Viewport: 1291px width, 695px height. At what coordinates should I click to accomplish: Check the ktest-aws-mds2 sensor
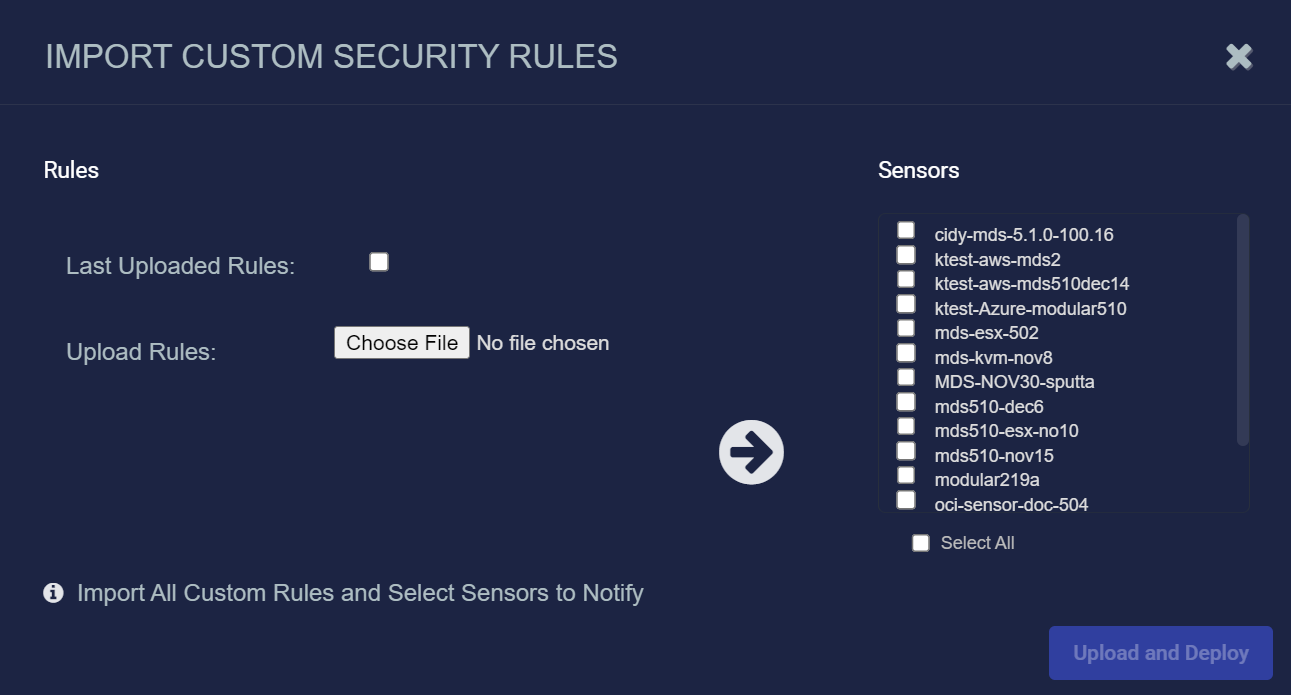pos(906,254)
